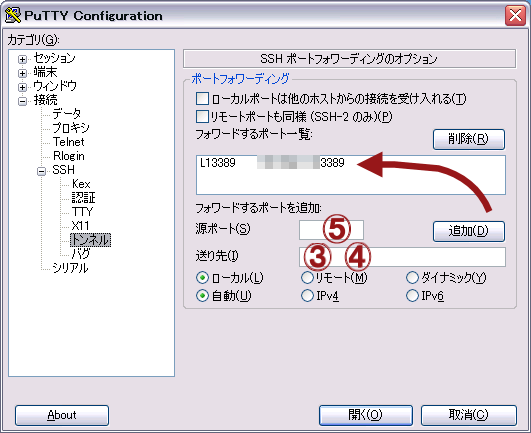Open the バグ settings page

(x=81, y=254)
